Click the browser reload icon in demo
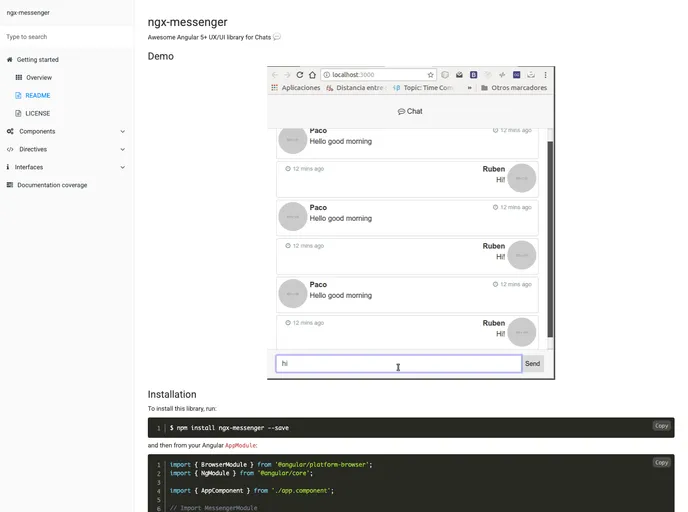688x512 pixels. point(300,75)
